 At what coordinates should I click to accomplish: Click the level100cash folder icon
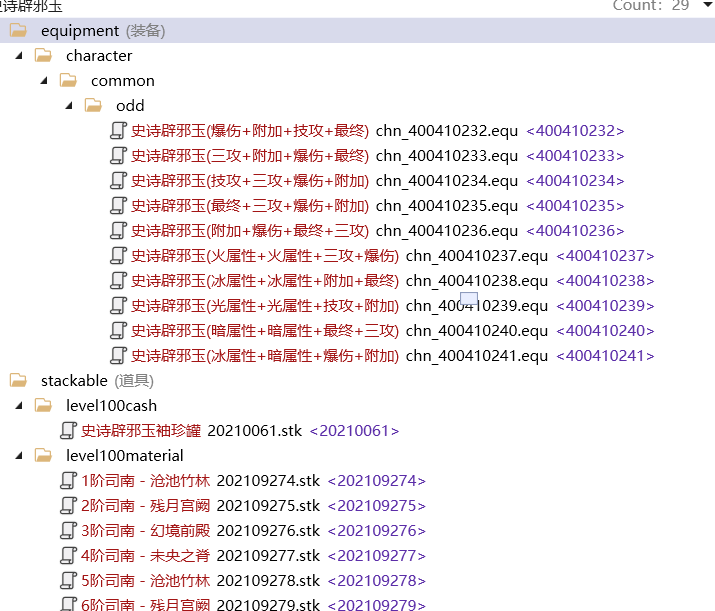click(x=43, y=405)
